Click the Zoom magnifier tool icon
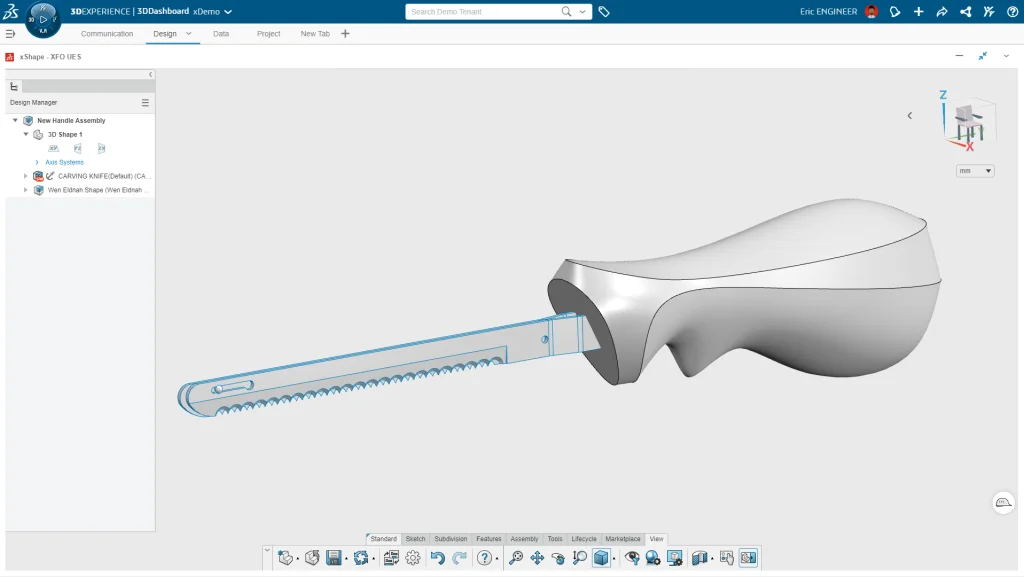 click(x=516, y=558)
